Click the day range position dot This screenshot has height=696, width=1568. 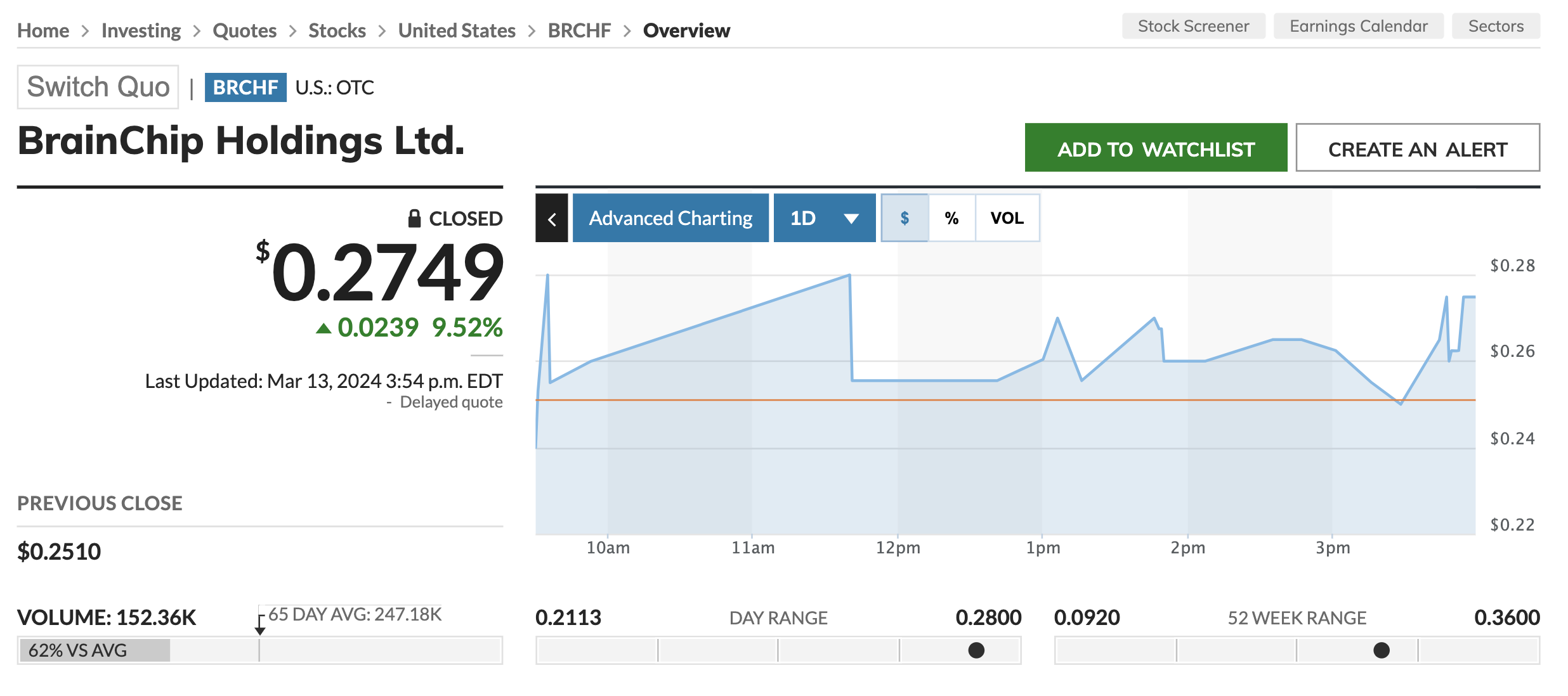click(x=976, y=650)
